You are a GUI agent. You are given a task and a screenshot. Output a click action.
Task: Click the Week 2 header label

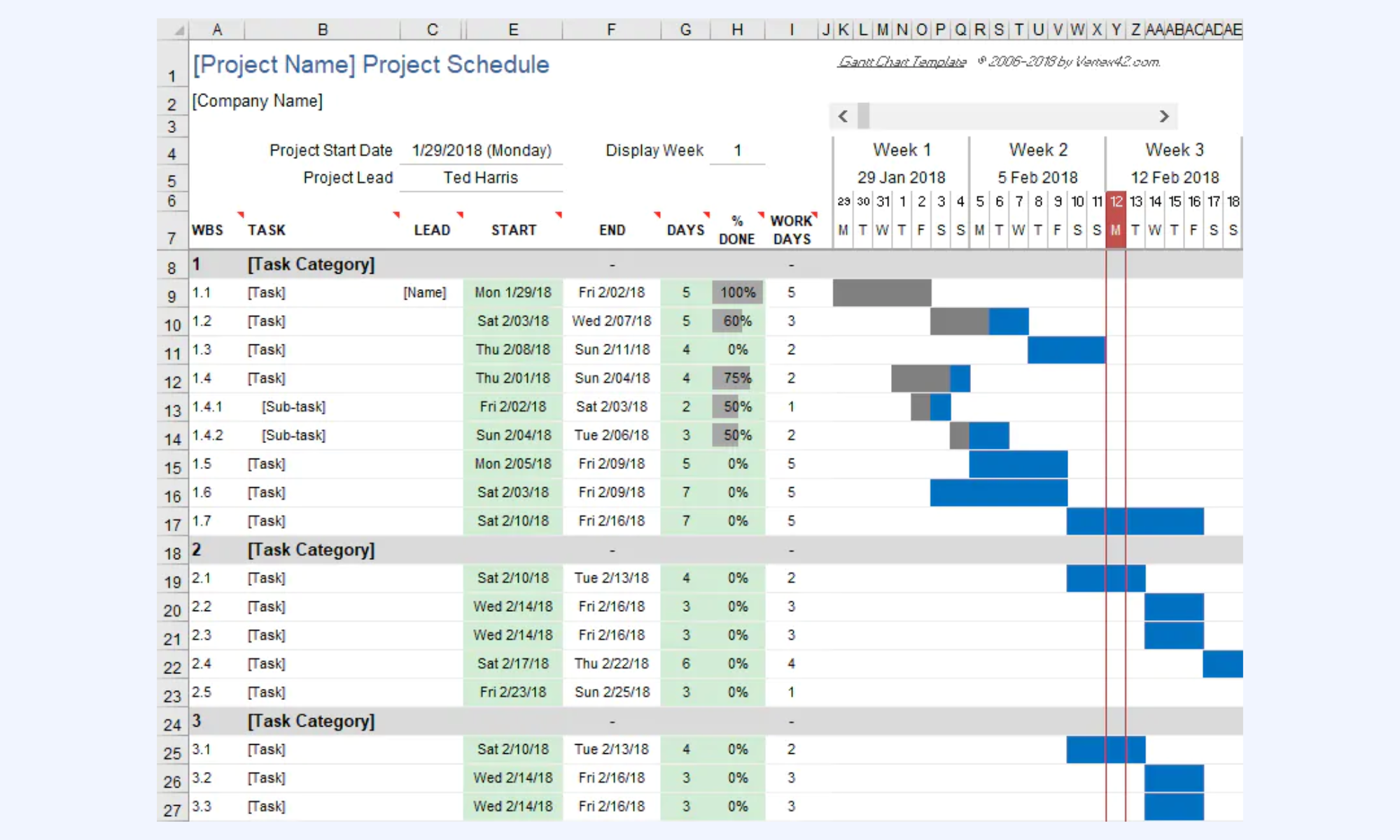pos(1038,150)
